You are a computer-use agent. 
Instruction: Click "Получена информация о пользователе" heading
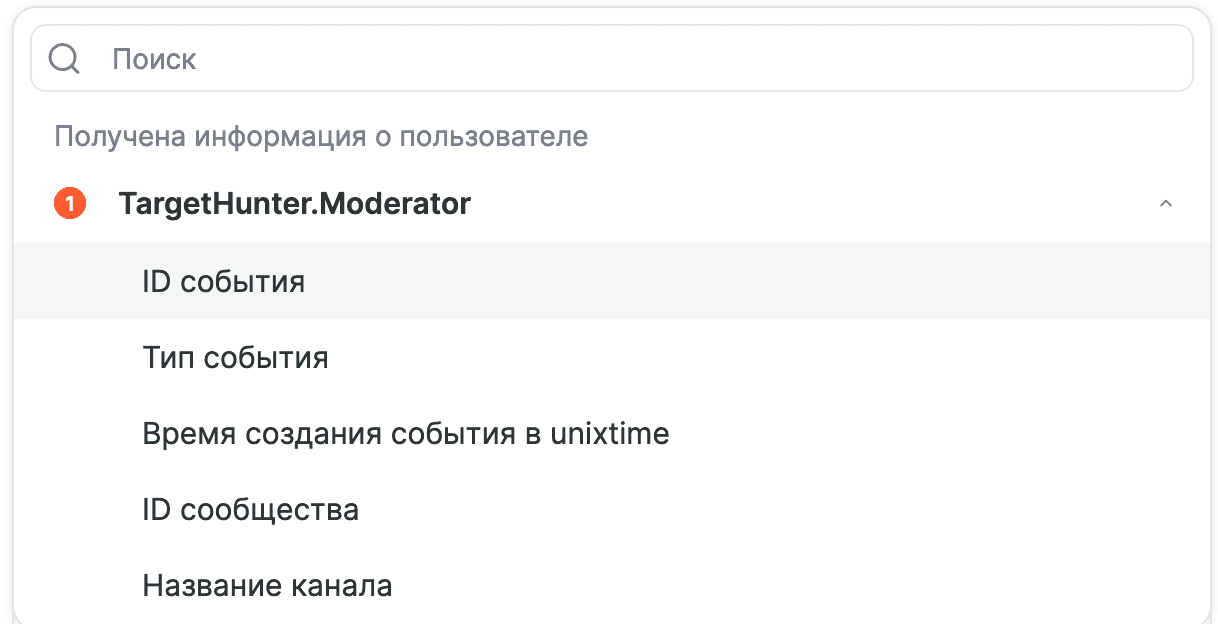pyautogui.click(x=322, y=136)
